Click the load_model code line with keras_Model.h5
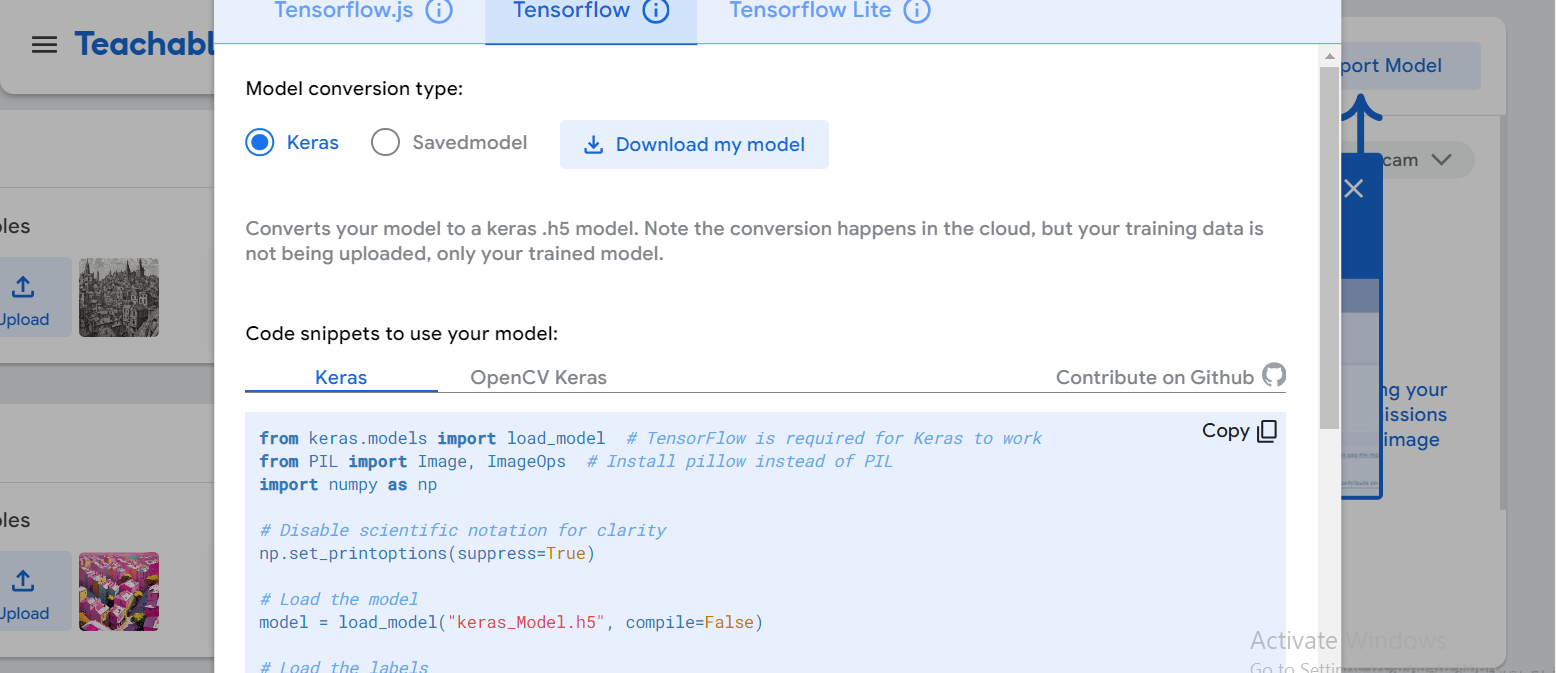This screenshot has height=673, width=1556. (511, 622)
